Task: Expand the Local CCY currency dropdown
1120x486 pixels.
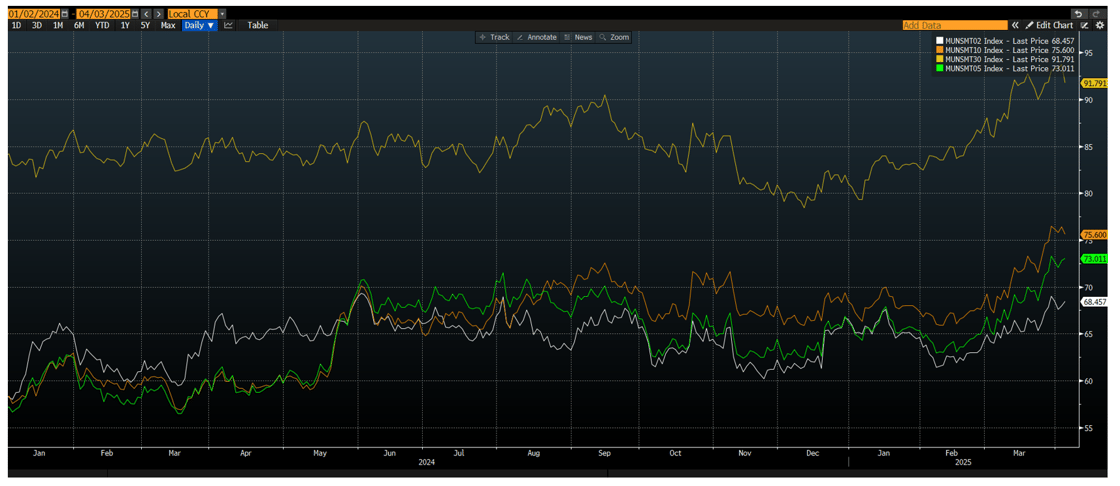Action: [x=222, y=14]
